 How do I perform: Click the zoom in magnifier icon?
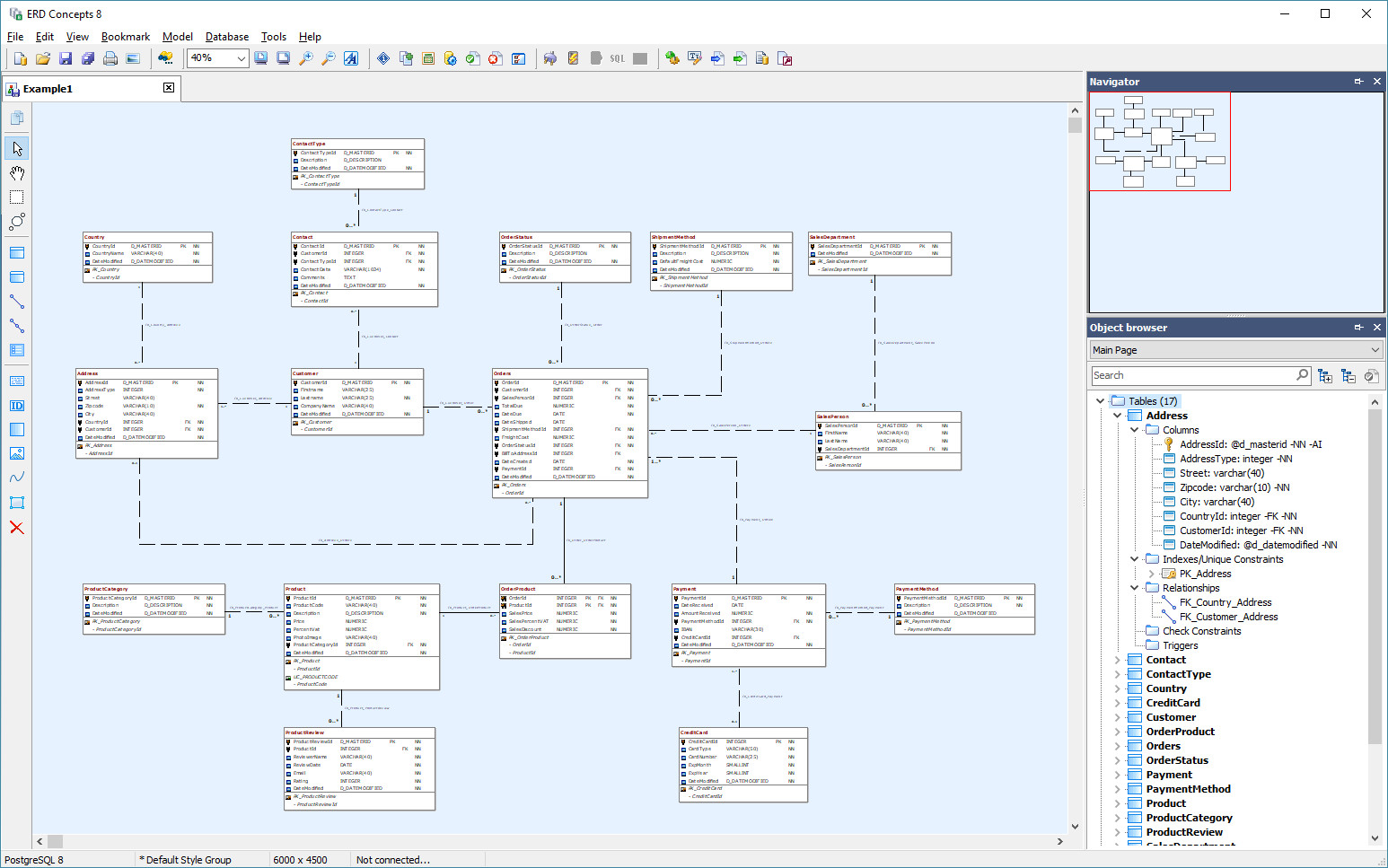coord(306,58)
